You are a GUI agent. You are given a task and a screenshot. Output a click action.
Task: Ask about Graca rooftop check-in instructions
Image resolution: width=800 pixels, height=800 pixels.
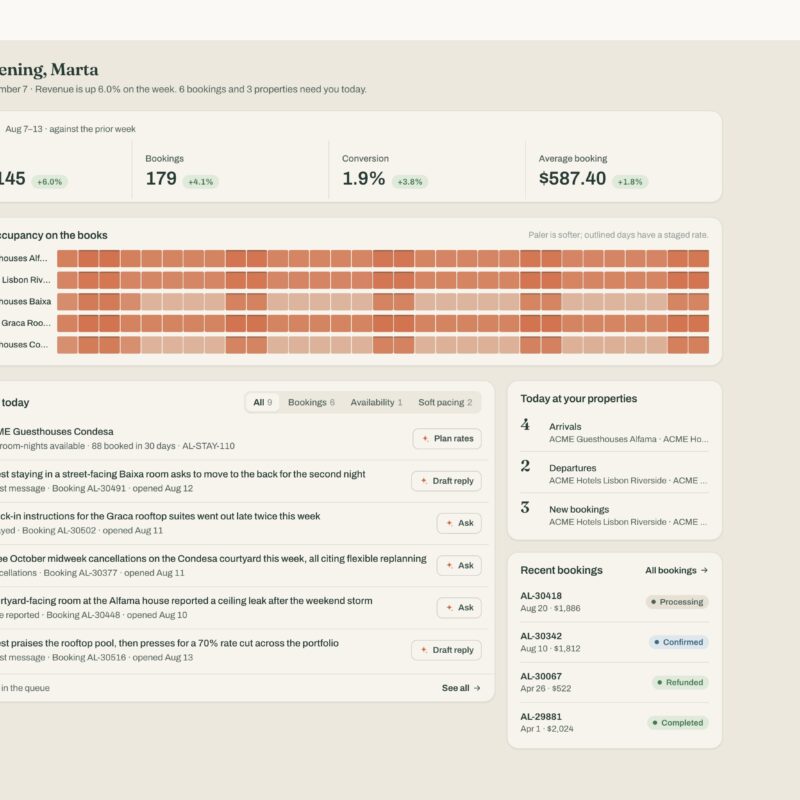coord(459,523)
